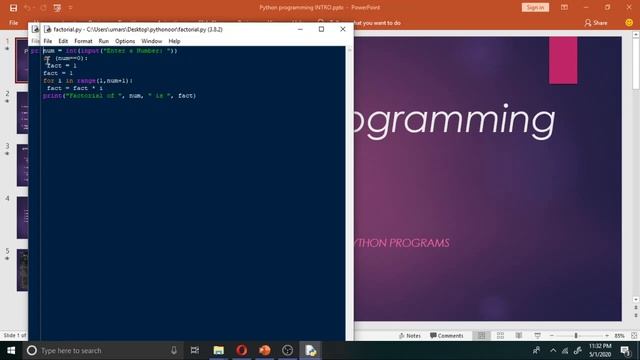Viewport: 640px width, 360px height.
Task: Switch to Reading View icon
Action: [x=519, y=336]
